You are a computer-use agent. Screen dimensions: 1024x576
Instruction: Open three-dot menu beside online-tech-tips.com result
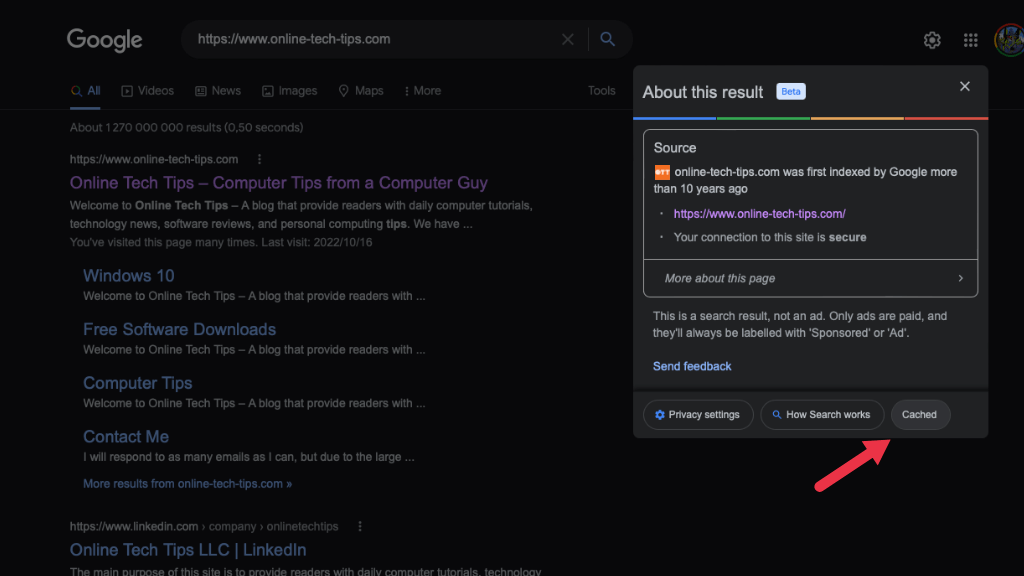click(259, 159)
